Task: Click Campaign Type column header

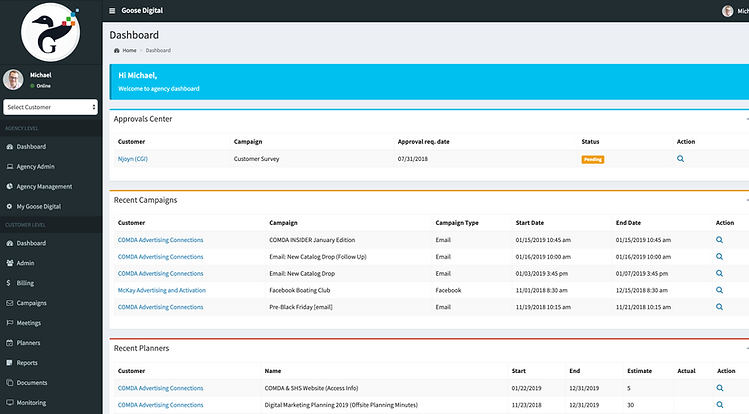Action: [x=457, y=223]
